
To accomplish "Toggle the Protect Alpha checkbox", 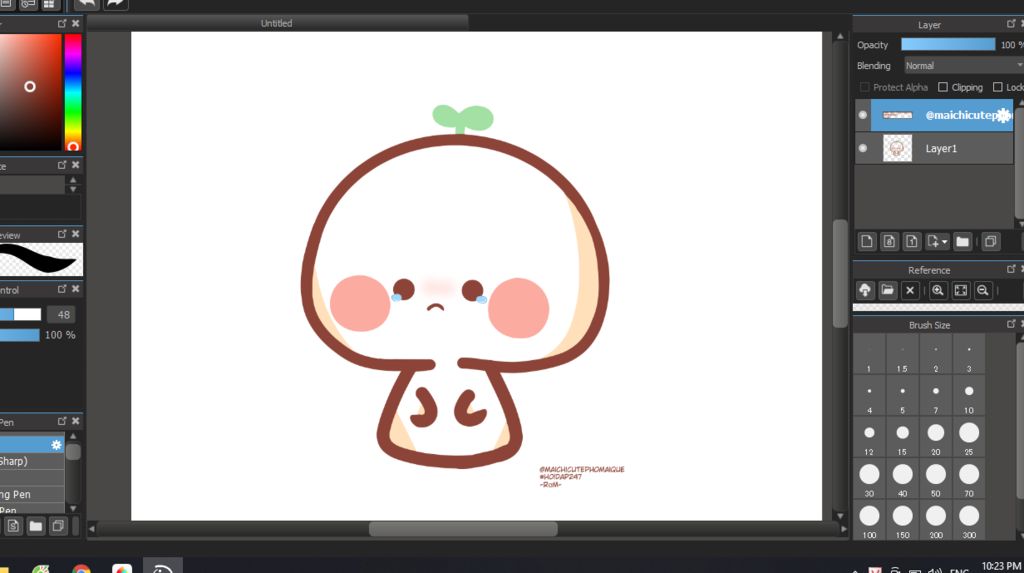I will point(865,87).
